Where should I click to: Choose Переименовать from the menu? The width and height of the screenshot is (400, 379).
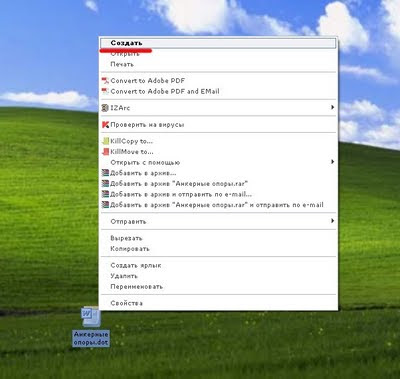click(218, 287)
